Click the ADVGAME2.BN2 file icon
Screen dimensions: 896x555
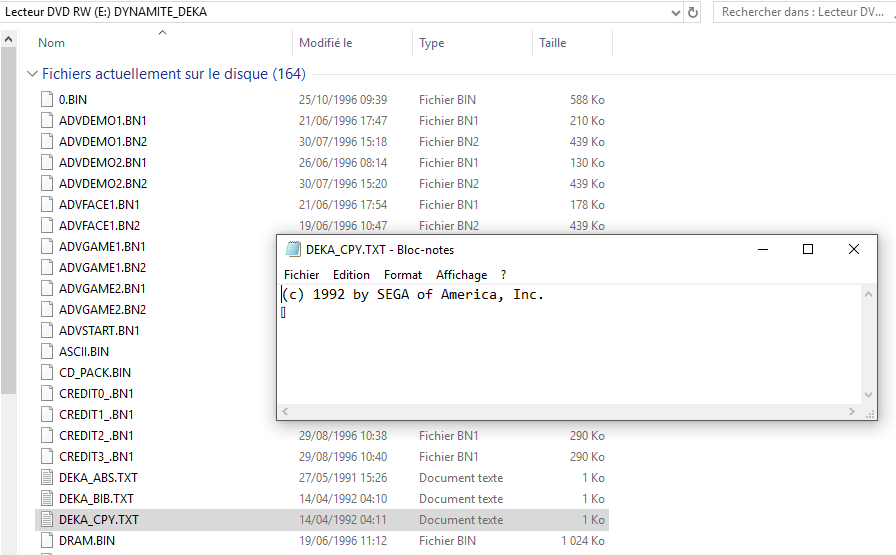[x=47, y=310]
